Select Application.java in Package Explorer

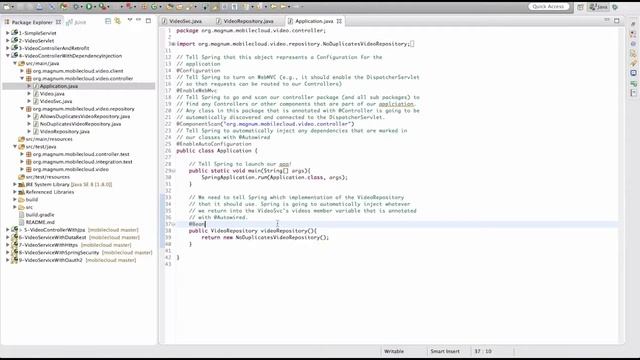59,86
